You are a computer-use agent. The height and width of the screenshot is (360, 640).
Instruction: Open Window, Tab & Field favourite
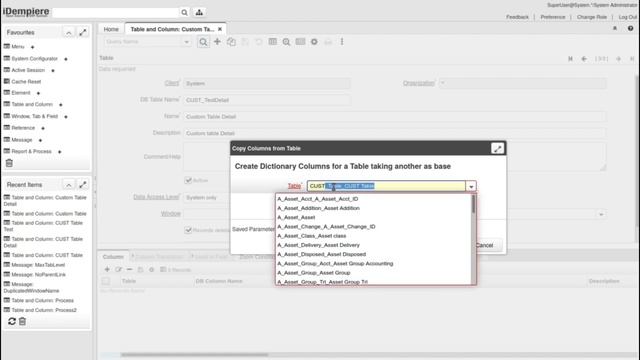click(x=35, y=116)
